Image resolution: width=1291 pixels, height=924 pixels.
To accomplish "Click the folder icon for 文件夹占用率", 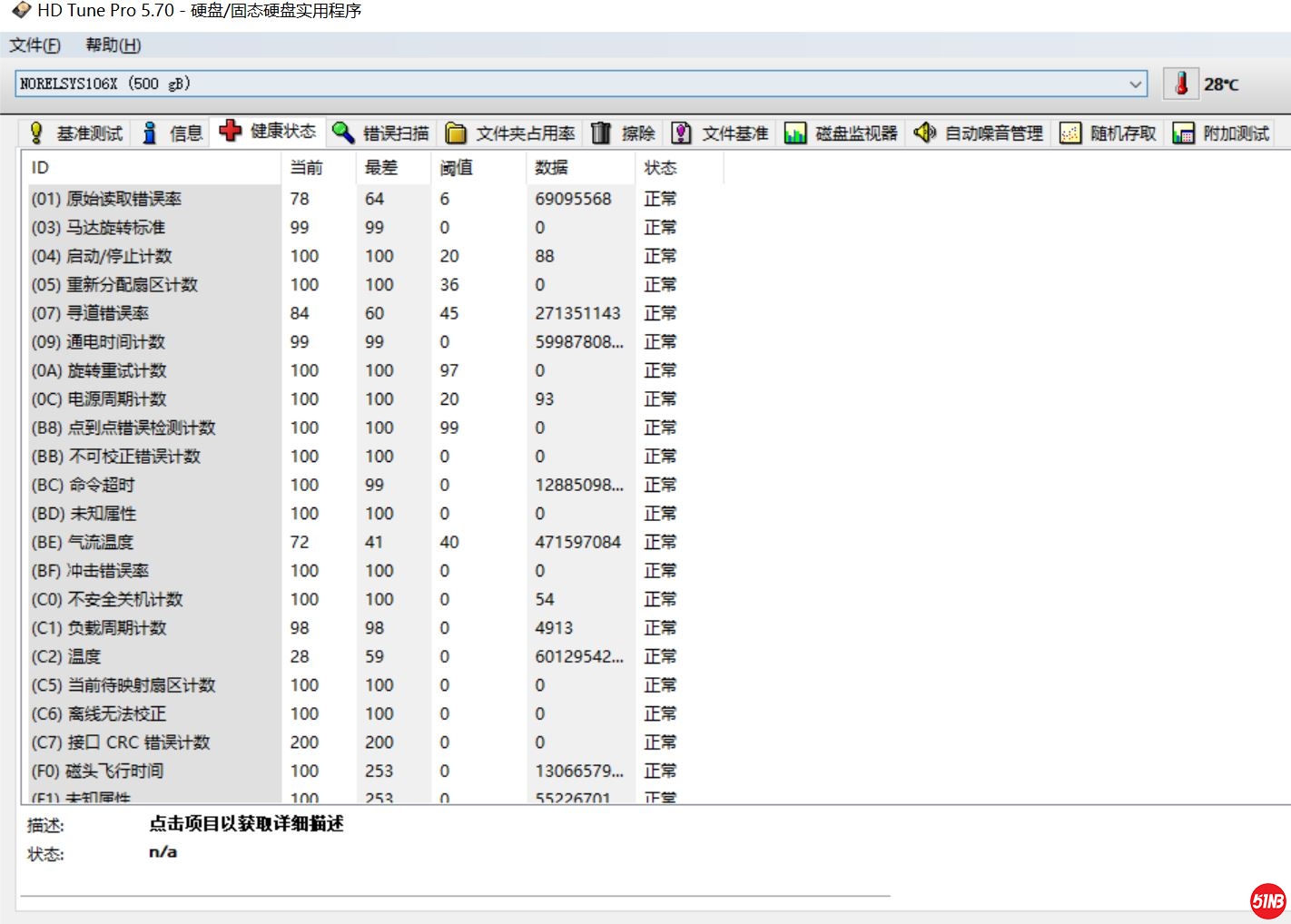I will [x=456, y=133].
